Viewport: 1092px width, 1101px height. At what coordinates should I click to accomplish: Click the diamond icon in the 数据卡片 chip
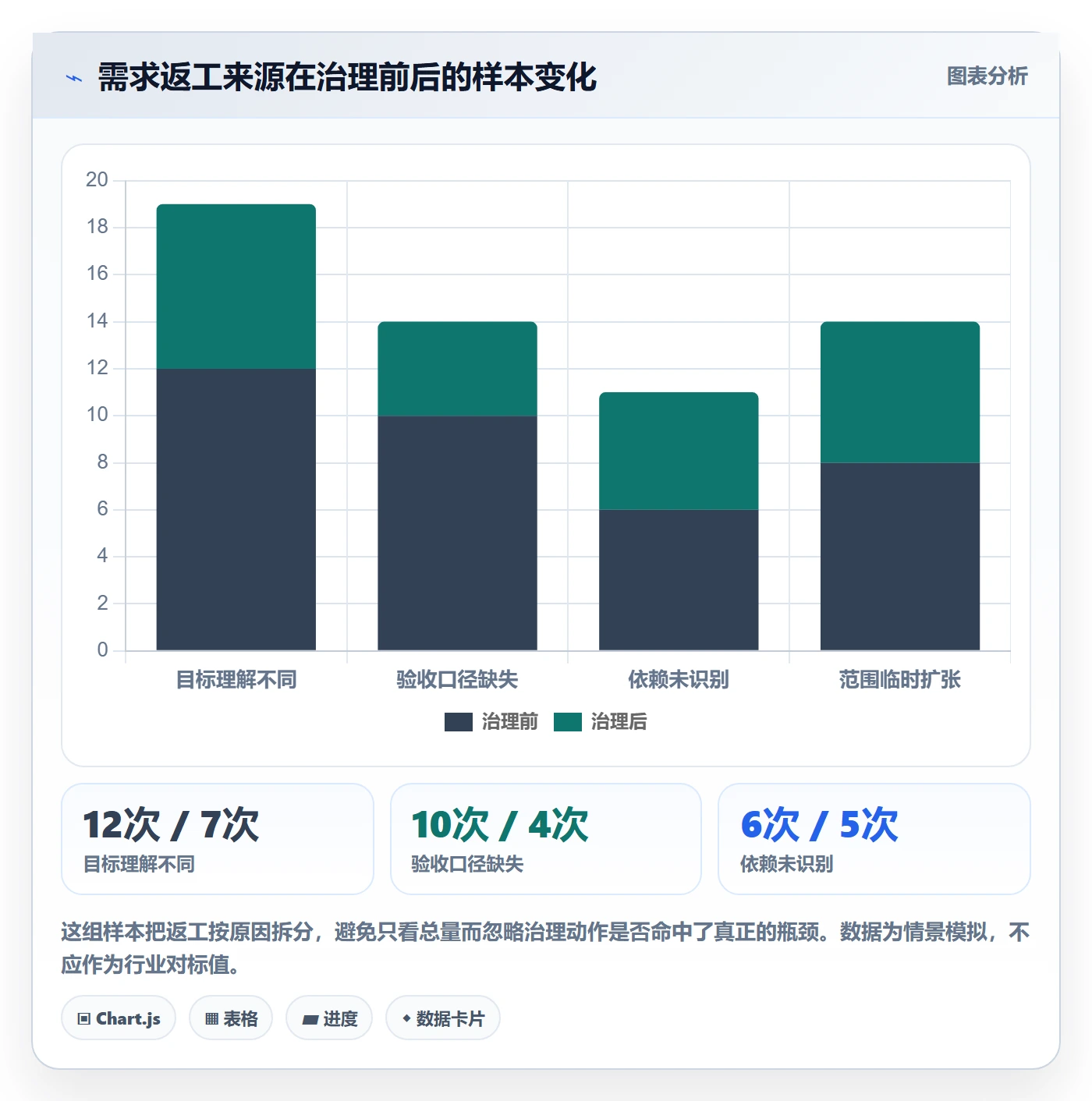point(406,1018)
